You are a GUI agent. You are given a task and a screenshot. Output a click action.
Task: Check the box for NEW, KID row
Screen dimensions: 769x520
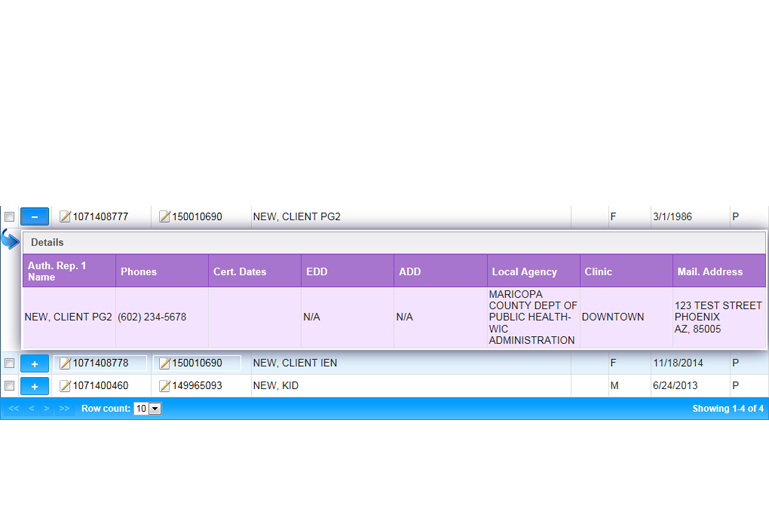coord(9,386)
